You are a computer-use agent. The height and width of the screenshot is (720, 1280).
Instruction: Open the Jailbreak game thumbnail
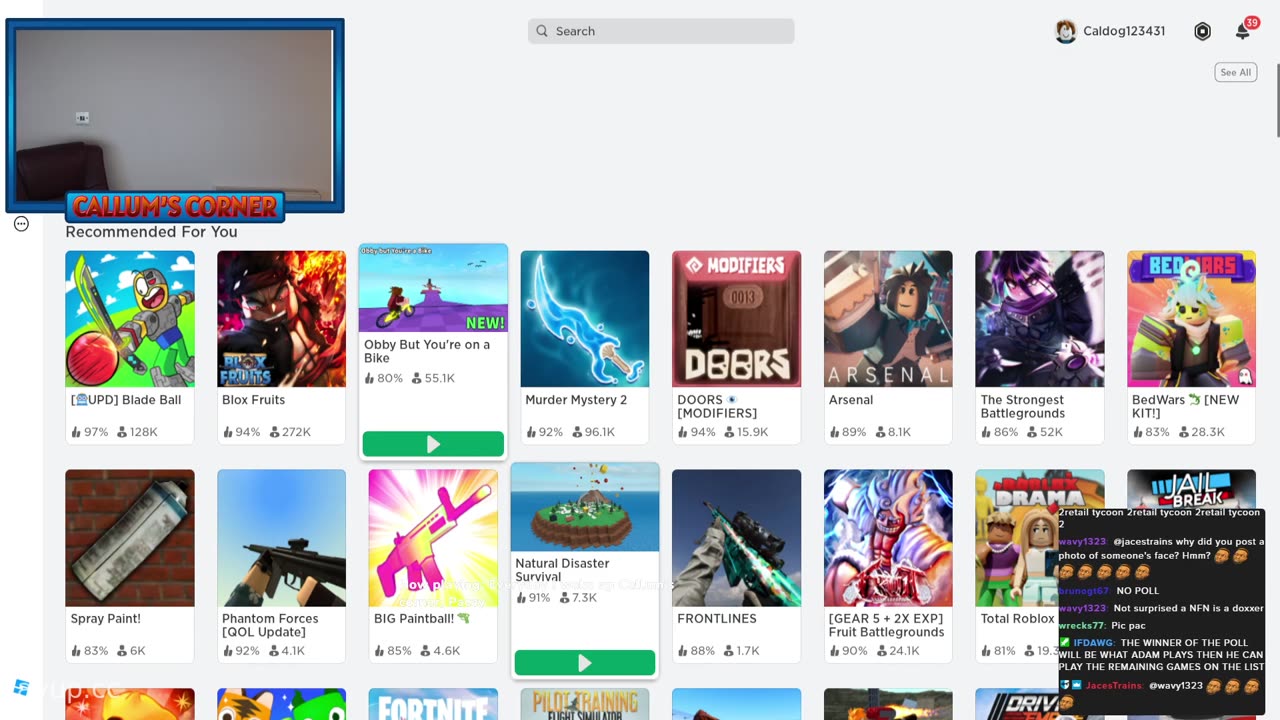(1192, 488)
